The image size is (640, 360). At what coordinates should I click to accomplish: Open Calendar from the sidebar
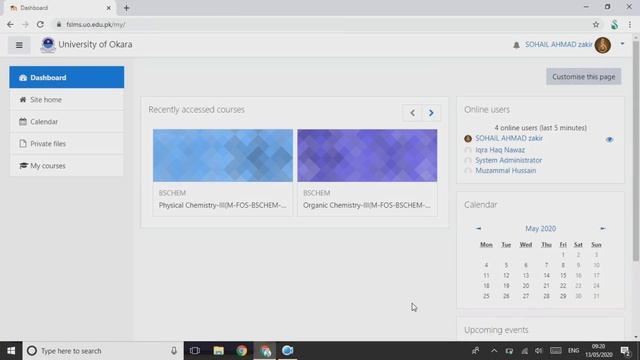(x=67, y=122)
